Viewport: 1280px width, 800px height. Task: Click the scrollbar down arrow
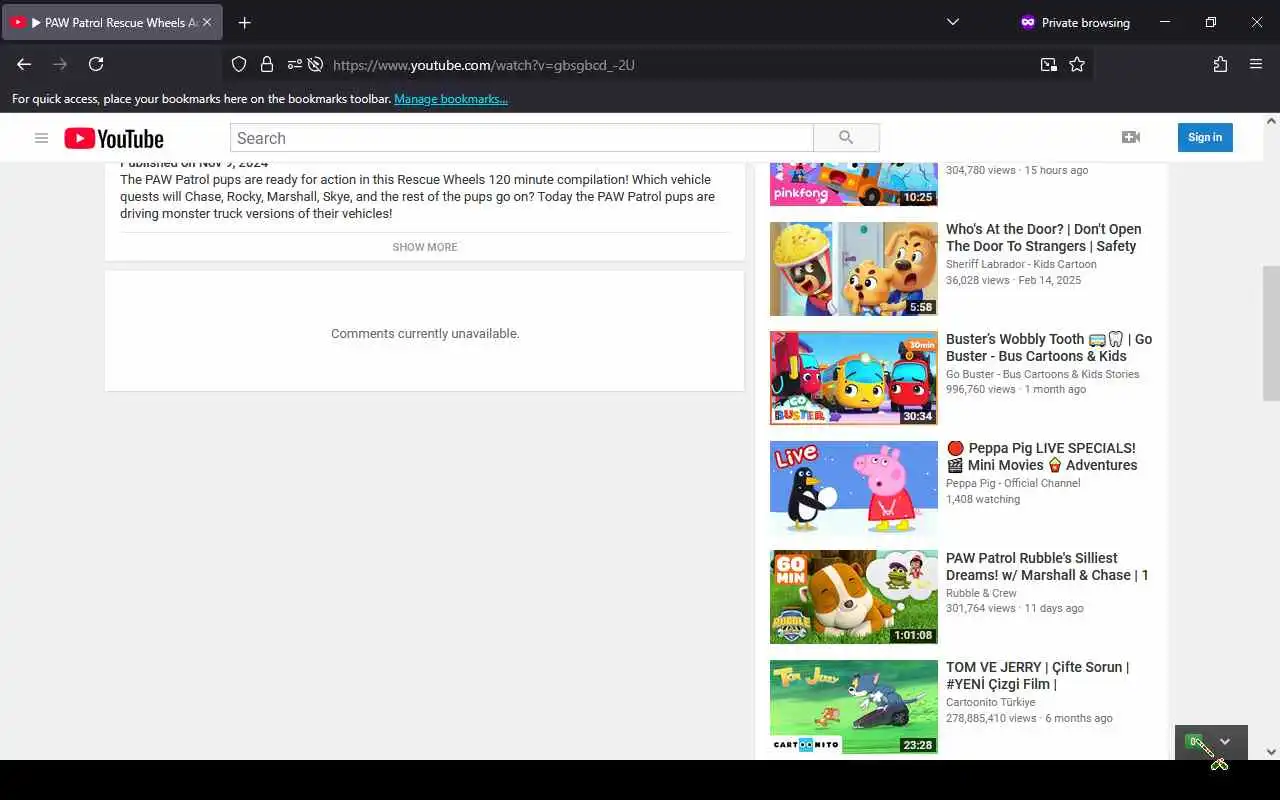coord(1271,752)
